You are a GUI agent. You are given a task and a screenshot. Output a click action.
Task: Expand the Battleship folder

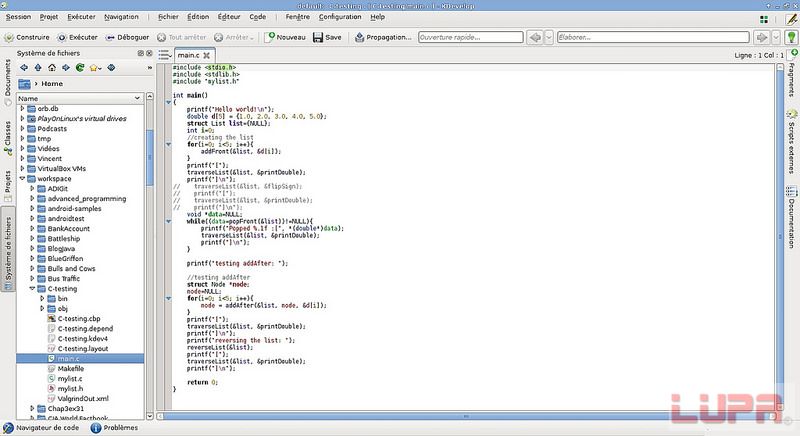coord(32,239)
